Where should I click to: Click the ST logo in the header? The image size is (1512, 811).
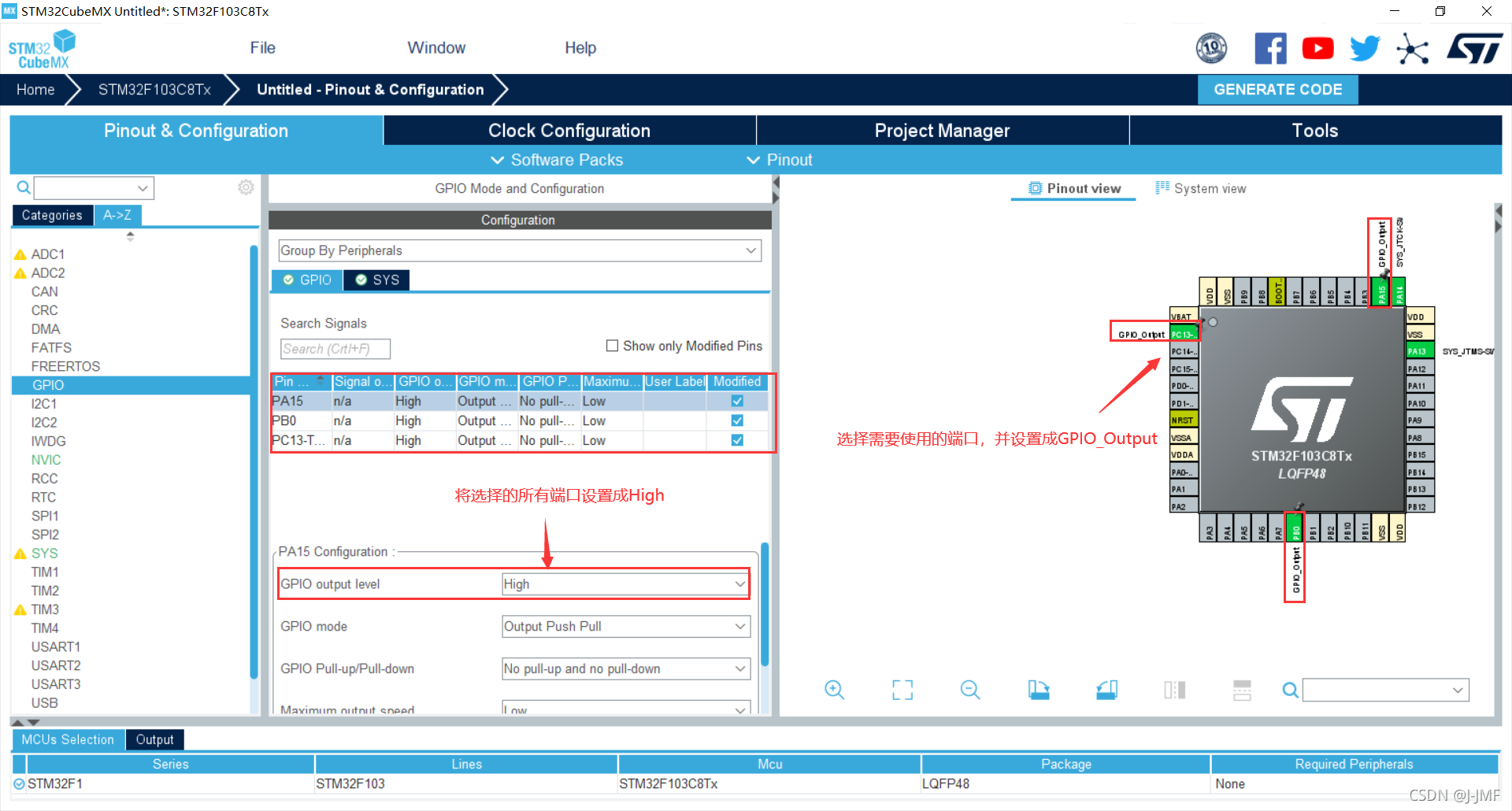[x=1475, y=49]
